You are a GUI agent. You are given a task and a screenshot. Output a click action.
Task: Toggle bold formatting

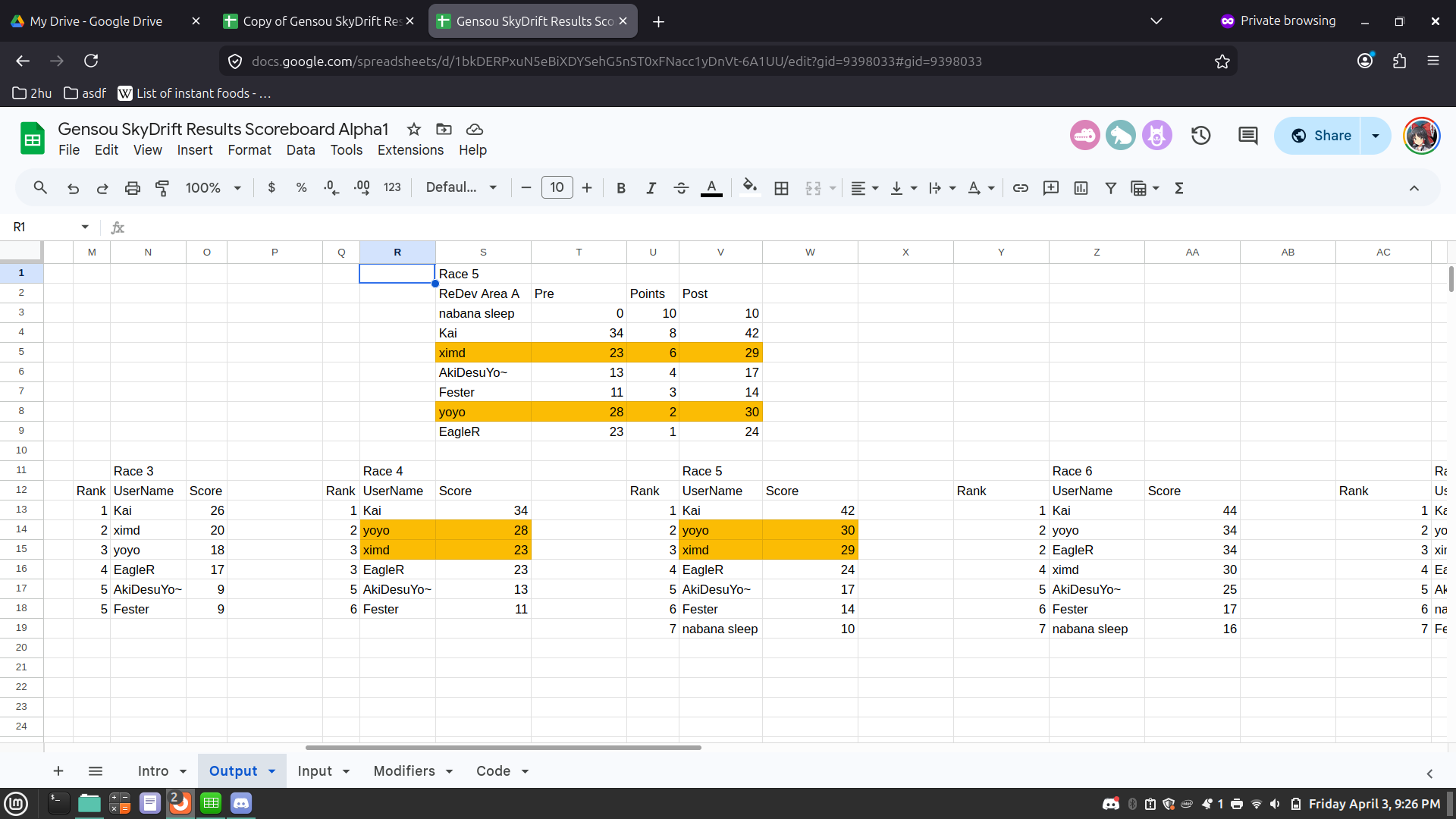(x=621, y=188)
